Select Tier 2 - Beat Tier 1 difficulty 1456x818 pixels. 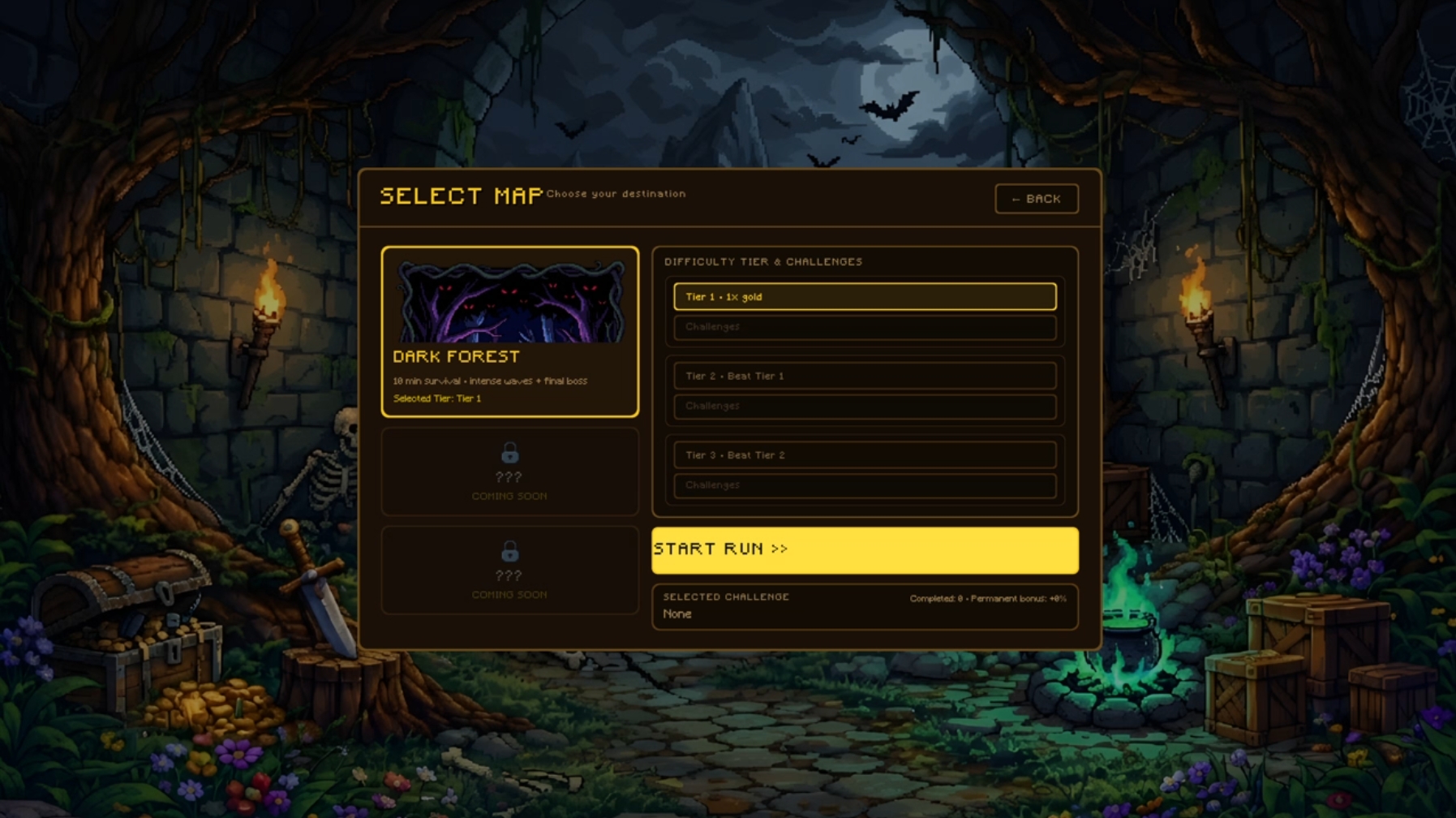point(865,376)
